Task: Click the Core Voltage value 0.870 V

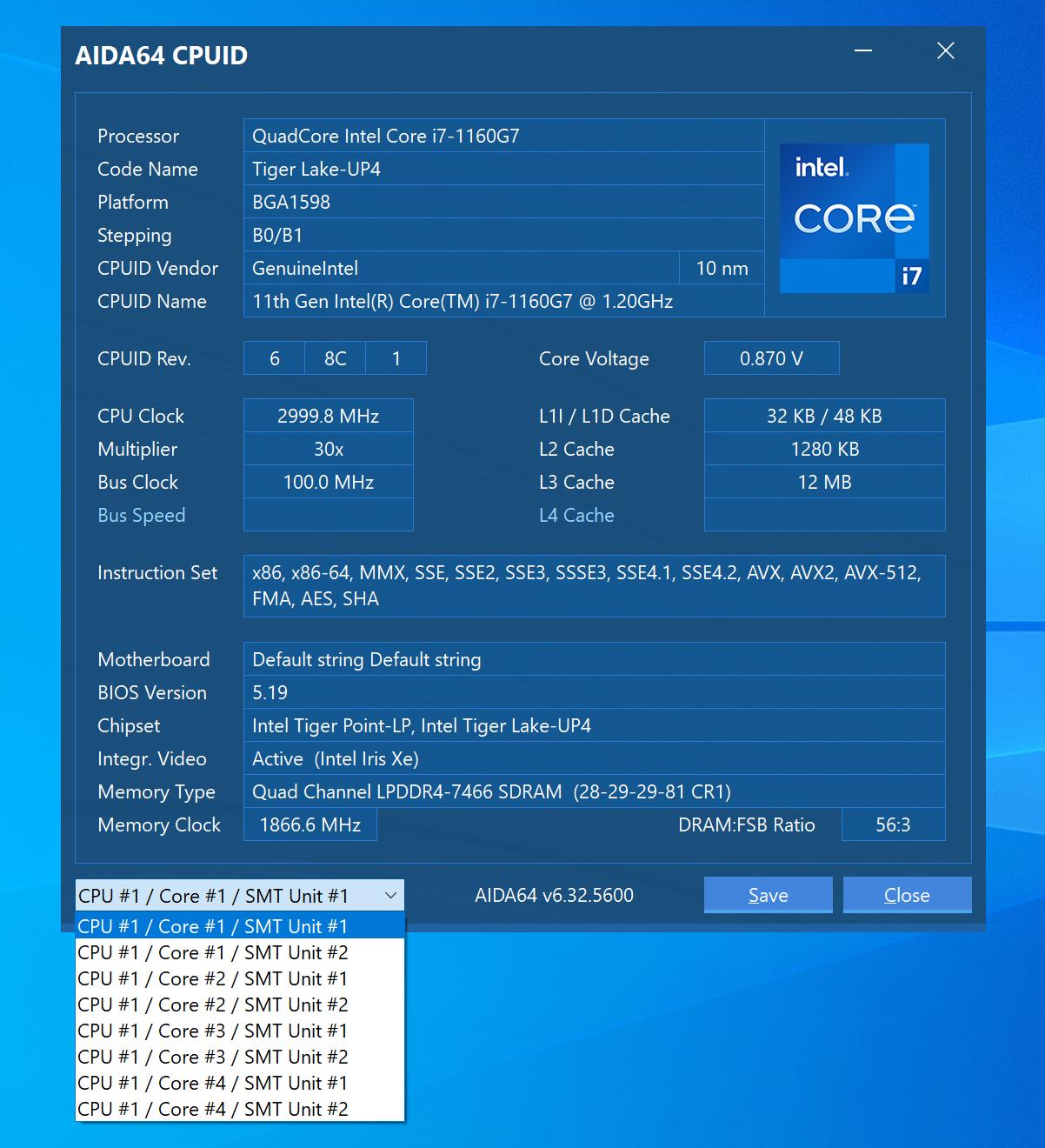Action: (x=771, y=358)
